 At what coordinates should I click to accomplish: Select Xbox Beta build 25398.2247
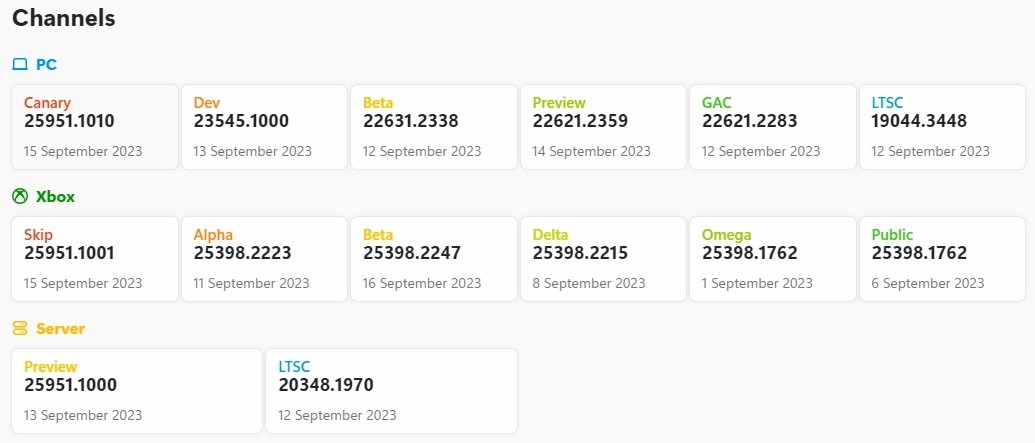pyautogui.click(x=434, y=259)
